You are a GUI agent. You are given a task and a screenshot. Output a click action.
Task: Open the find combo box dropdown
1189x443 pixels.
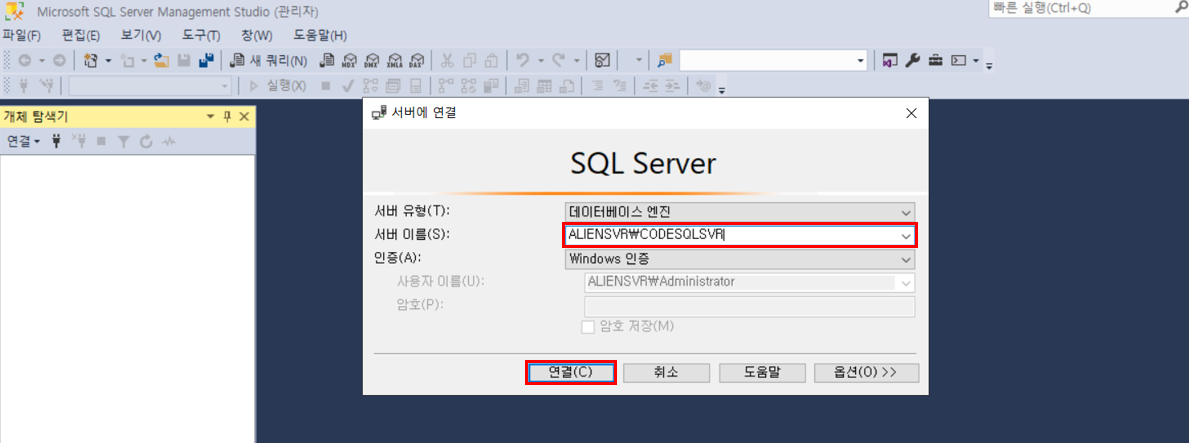point(860,61)
